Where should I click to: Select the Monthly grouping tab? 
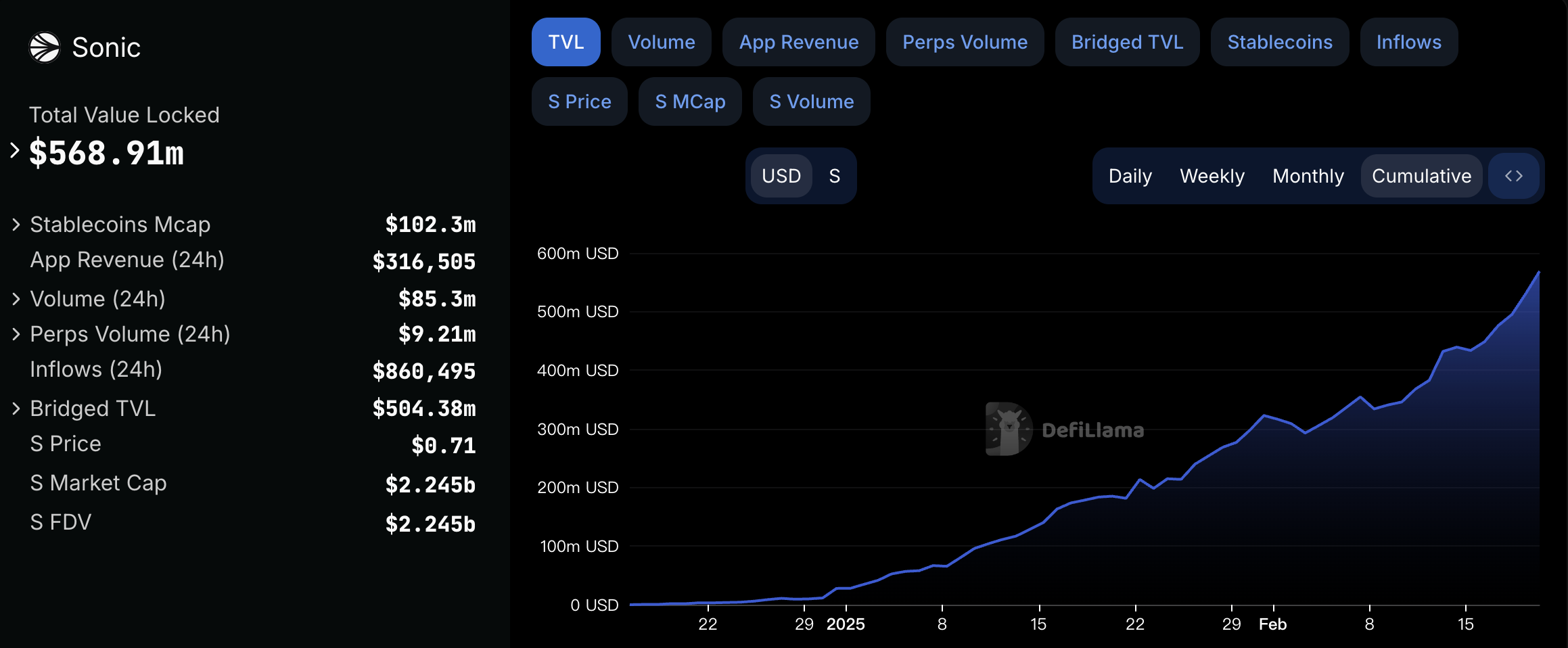(x=1308, y=176)
